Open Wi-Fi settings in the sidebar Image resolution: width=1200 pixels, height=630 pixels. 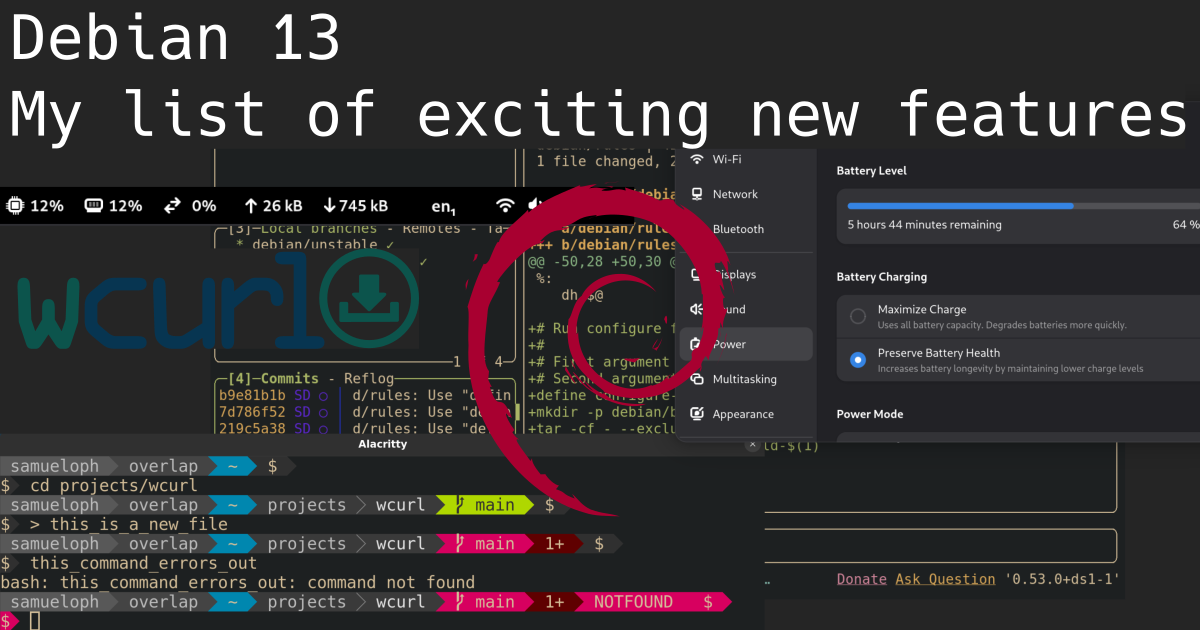745,159
